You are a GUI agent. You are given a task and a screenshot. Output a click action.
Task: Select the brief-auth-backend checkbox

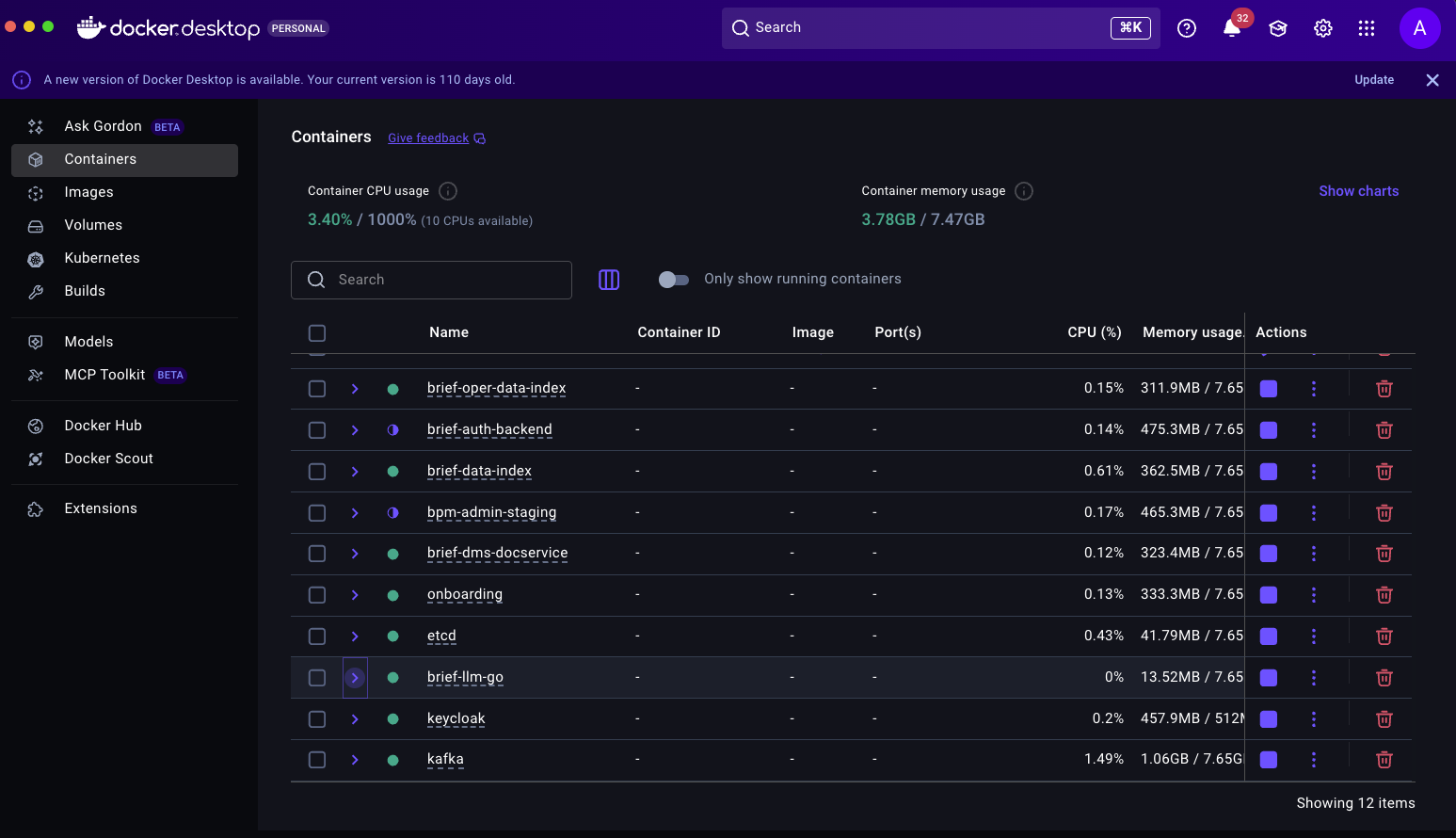click(317, 430)
